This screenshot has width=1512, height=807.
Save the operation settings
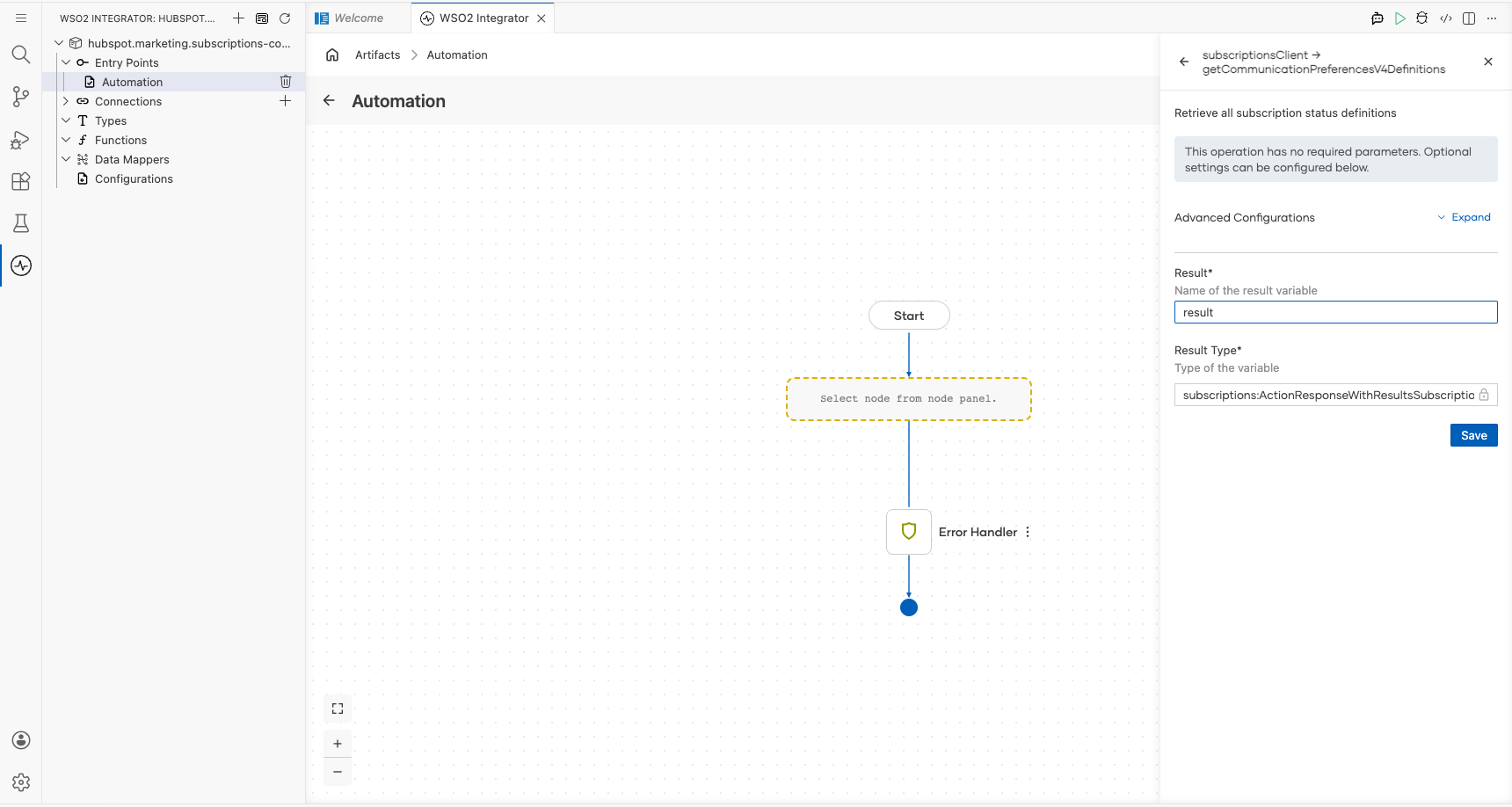tap(1474, 435)
